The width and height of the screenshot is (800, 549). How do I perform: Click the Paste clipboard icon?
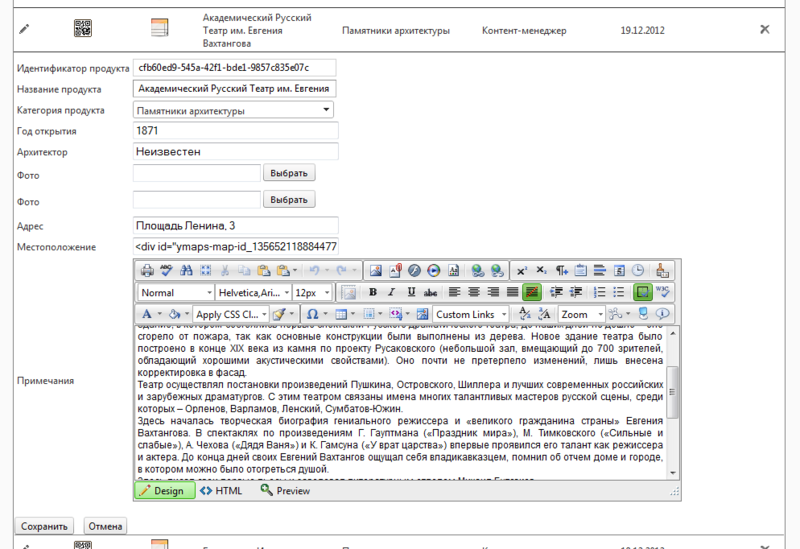coord(263,270)
